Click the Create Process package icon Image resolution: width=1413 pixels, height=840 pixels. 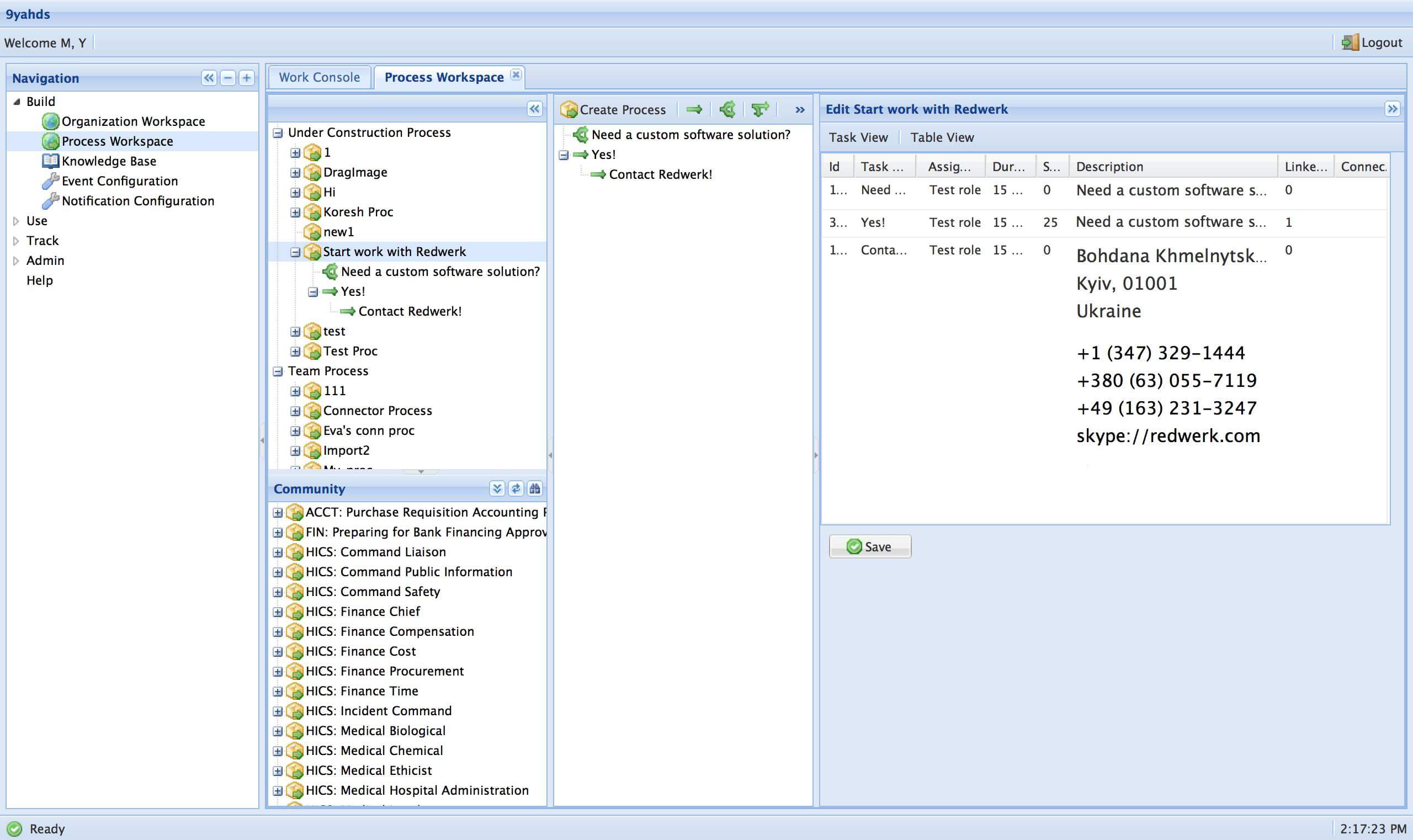(569, 109)
